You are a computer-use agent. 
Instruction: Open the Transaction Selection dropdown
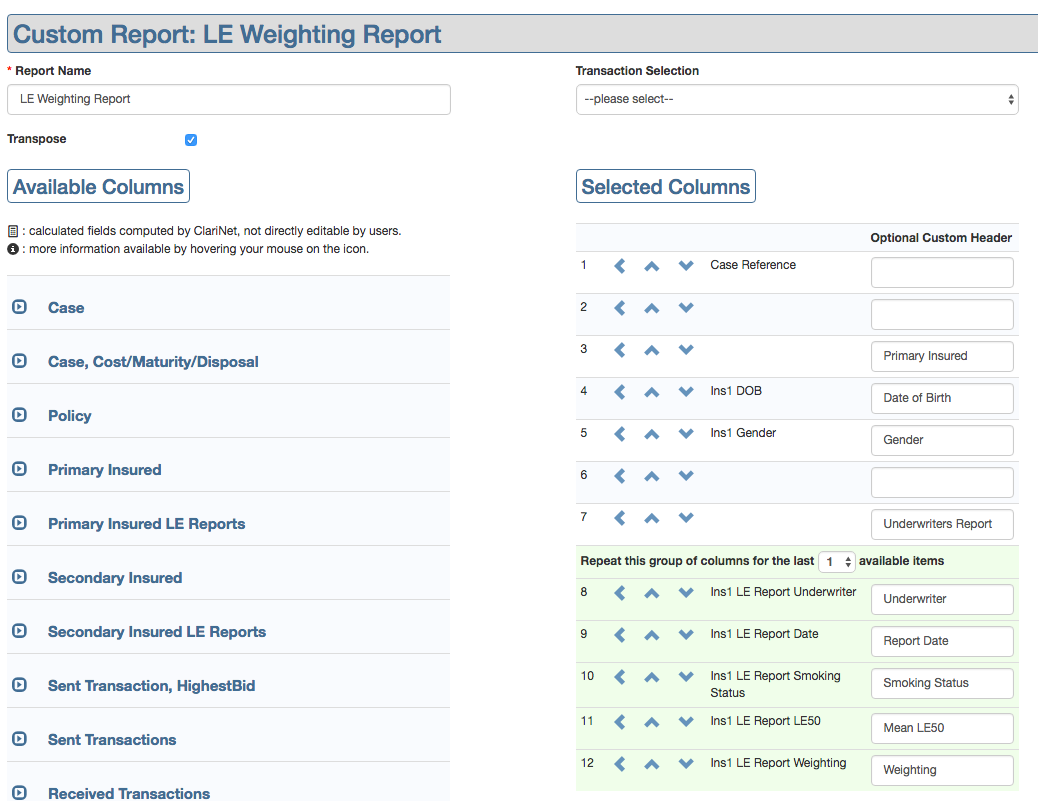(x=796, y=100)
